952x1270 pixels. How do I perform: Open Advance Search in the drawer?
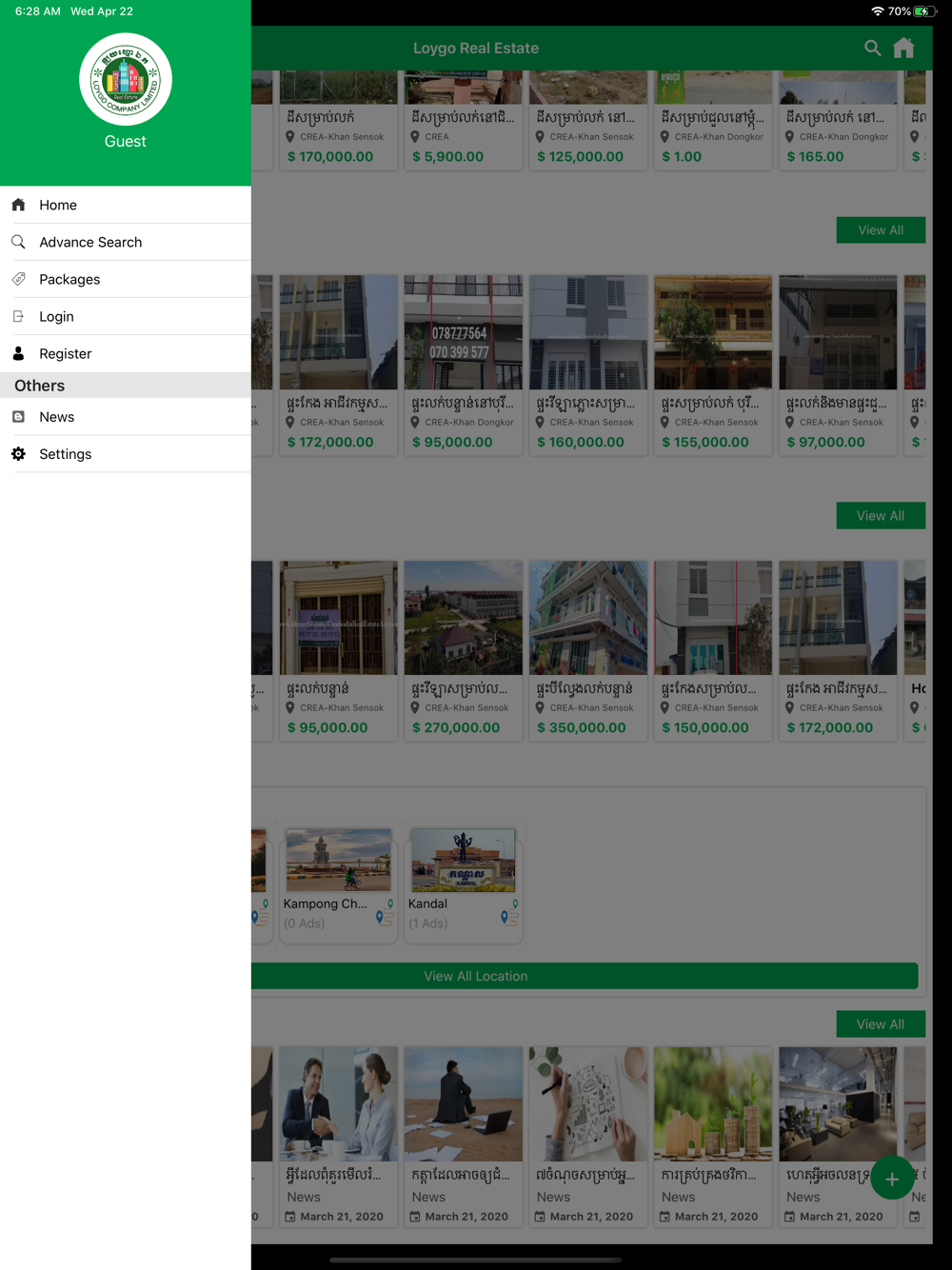(126, 242)
